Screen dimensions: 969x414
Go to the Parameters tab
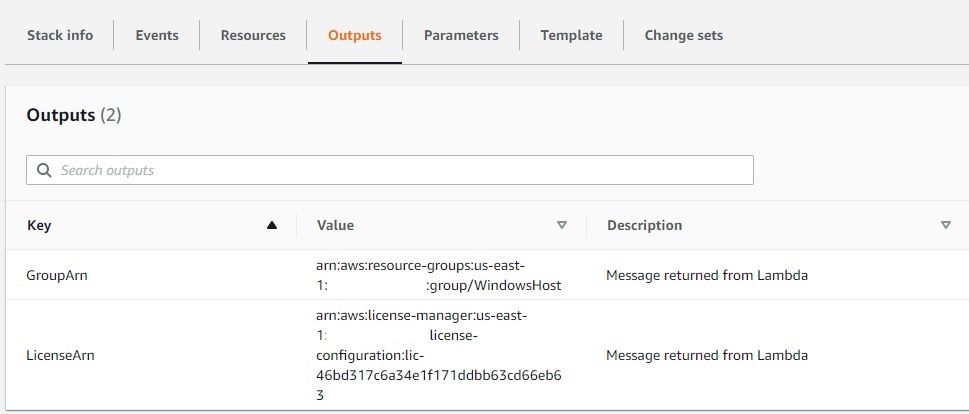461,35
